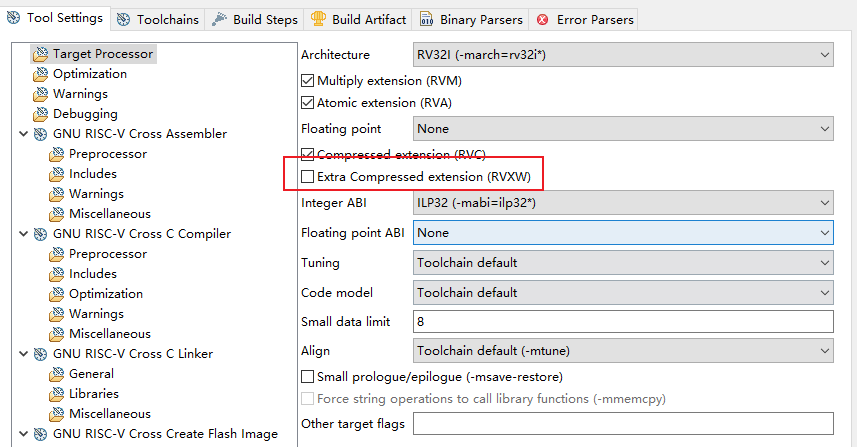Open the Architecture dropdown

point(624,55)
